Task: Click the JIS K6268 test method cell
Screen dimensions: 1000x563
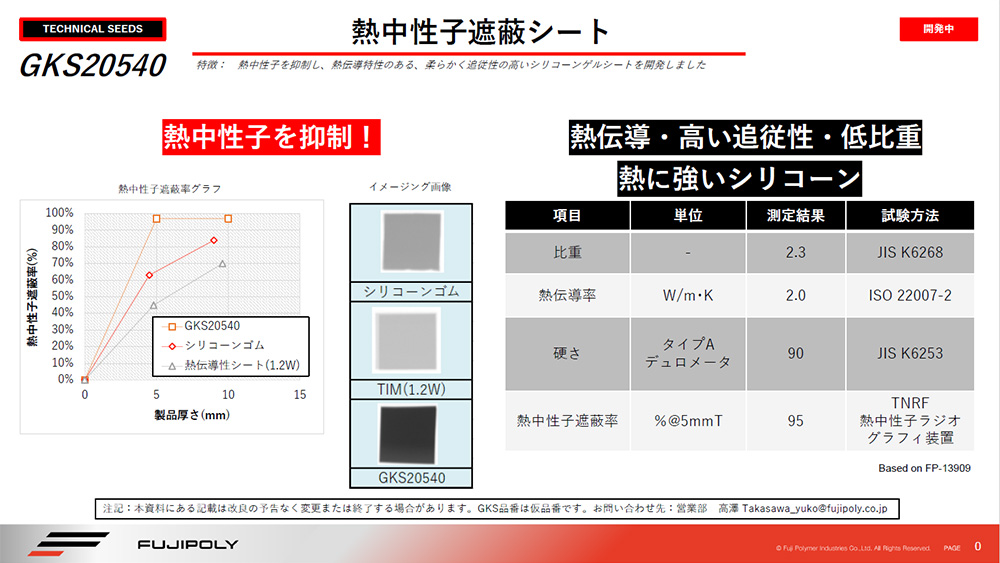Action: pyautogui.click(x=910, y=252)
